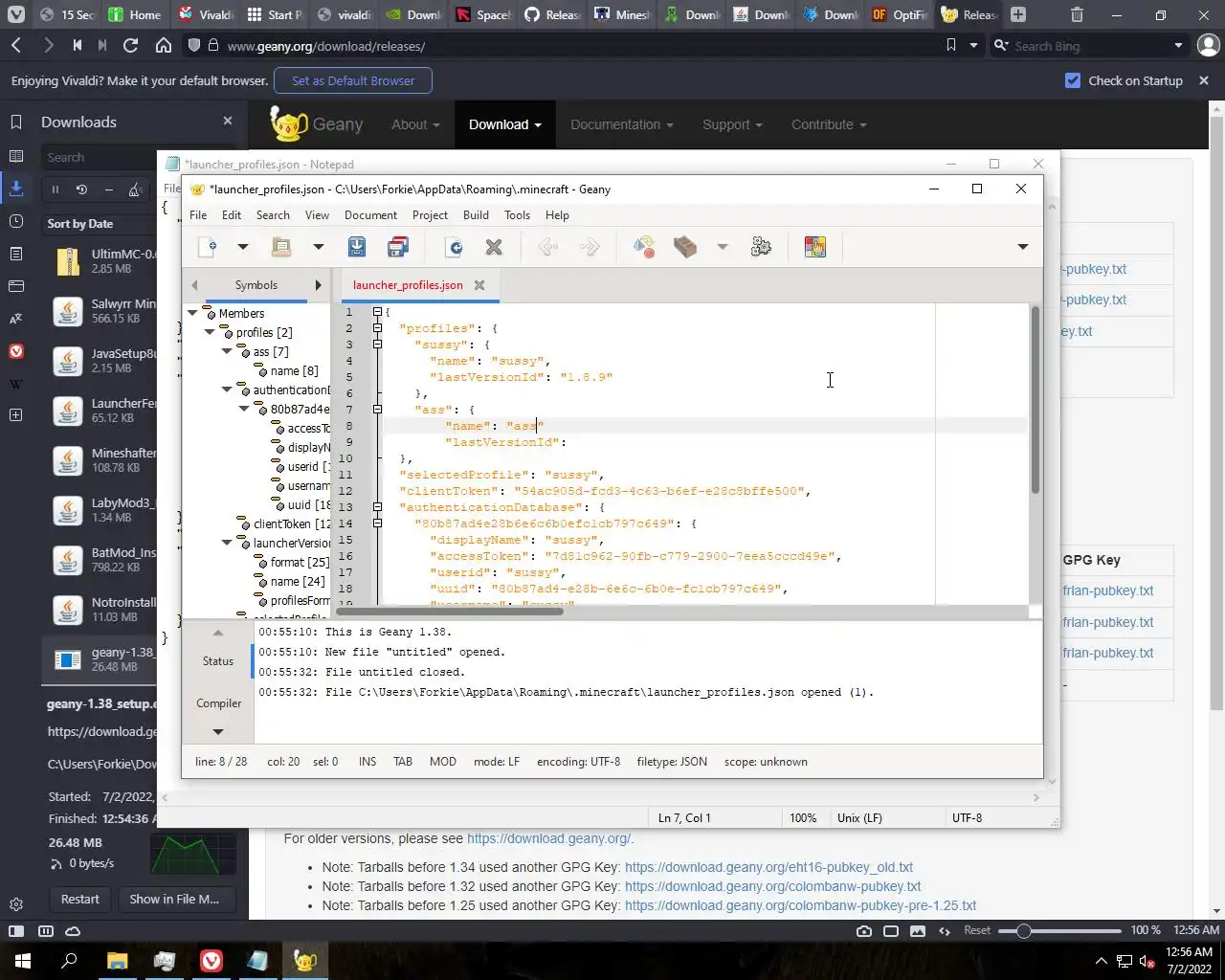Click Show in File Manager button
This screenshot has height=980, width=1225.
(x=174, y=900)
